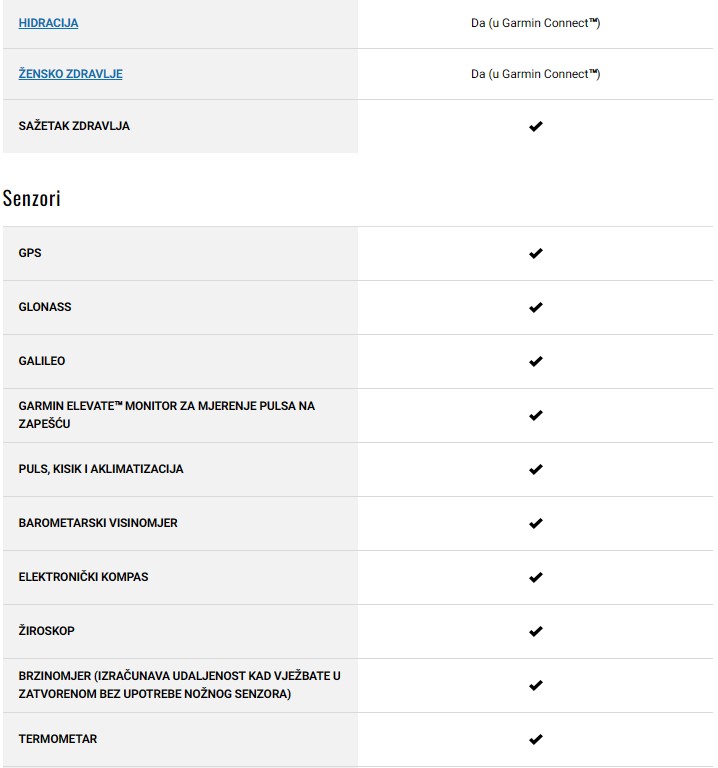This screenshot has width=718, height=768.
Task: Click the GLONASS row label
Action: pos(45,307)
